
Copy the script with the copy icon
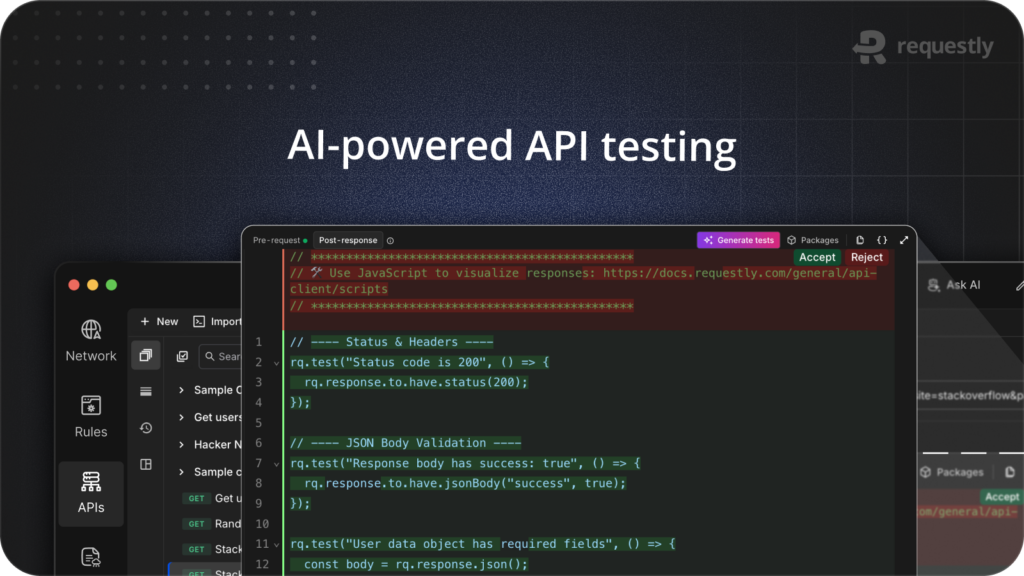(860, 239)
